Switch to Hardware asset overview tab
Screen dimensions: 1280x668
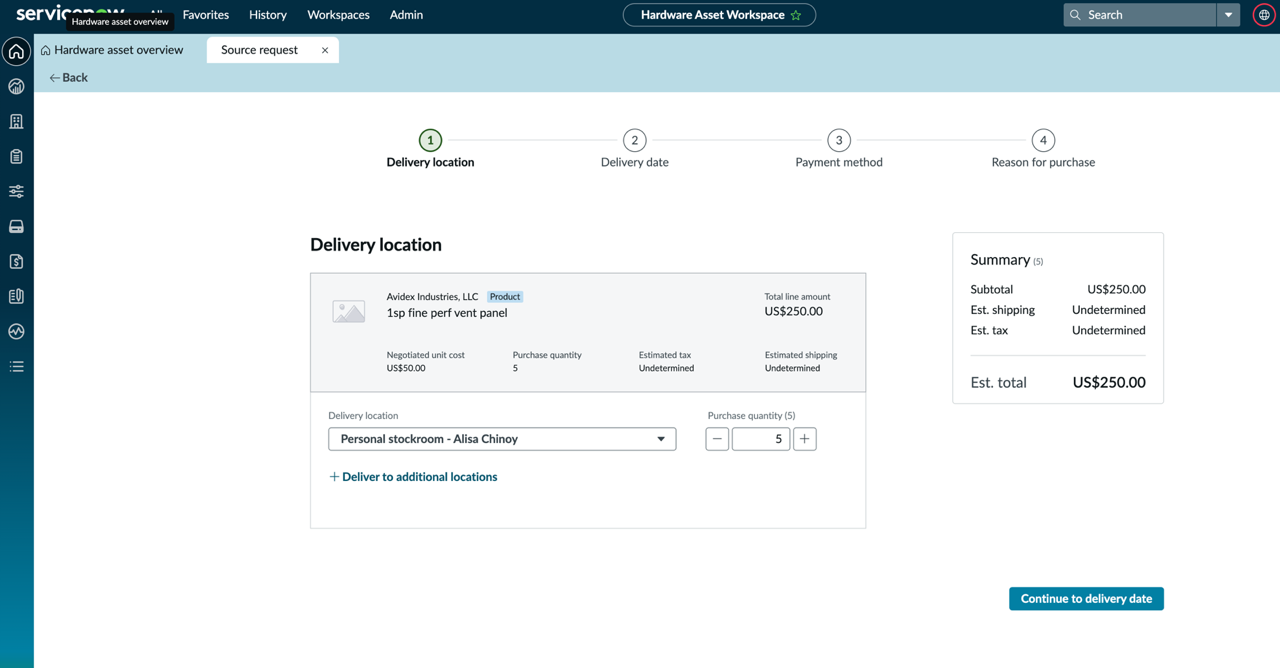click(112, 50)
